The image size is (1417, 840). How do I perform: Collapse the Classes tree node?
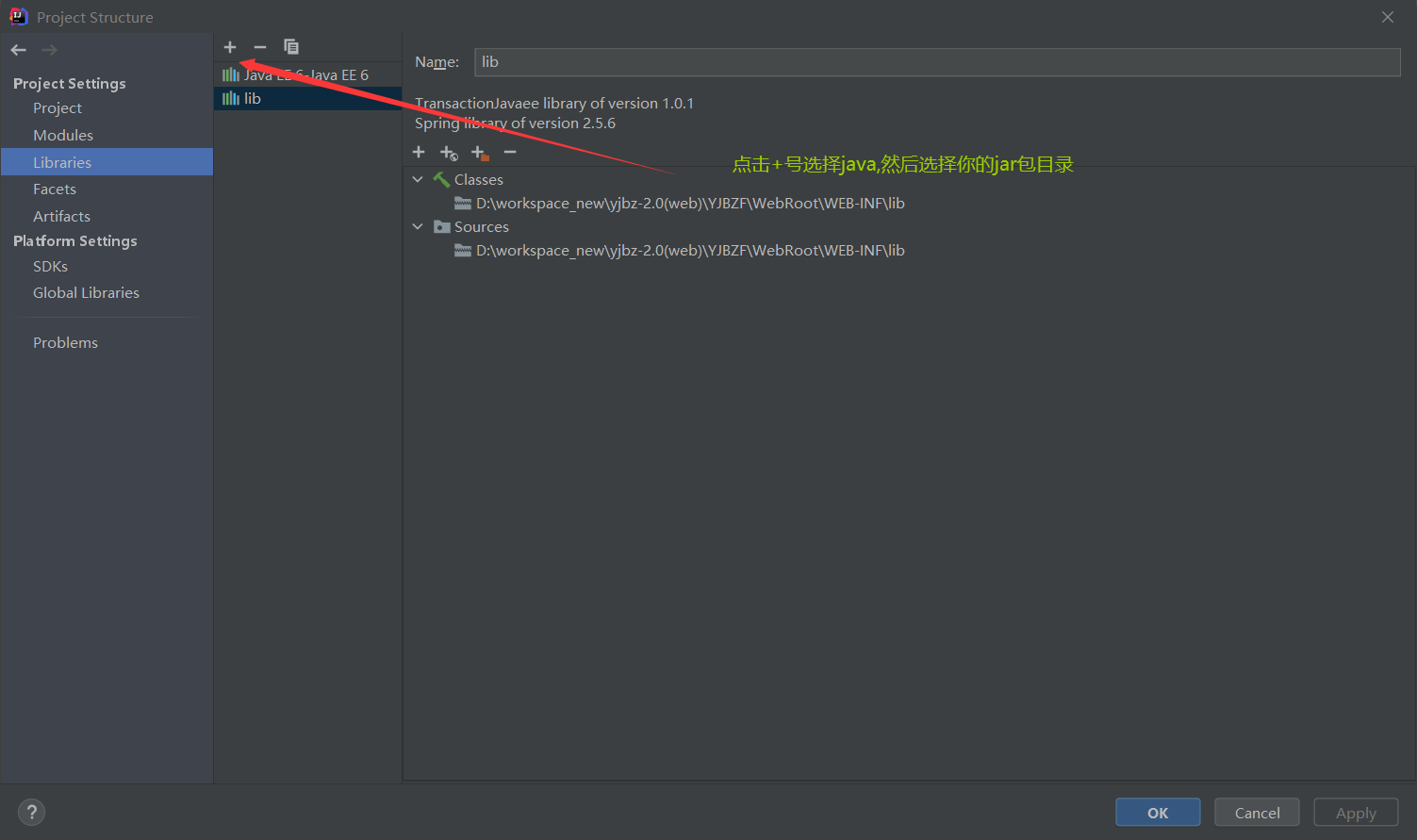tap(418, 179)
